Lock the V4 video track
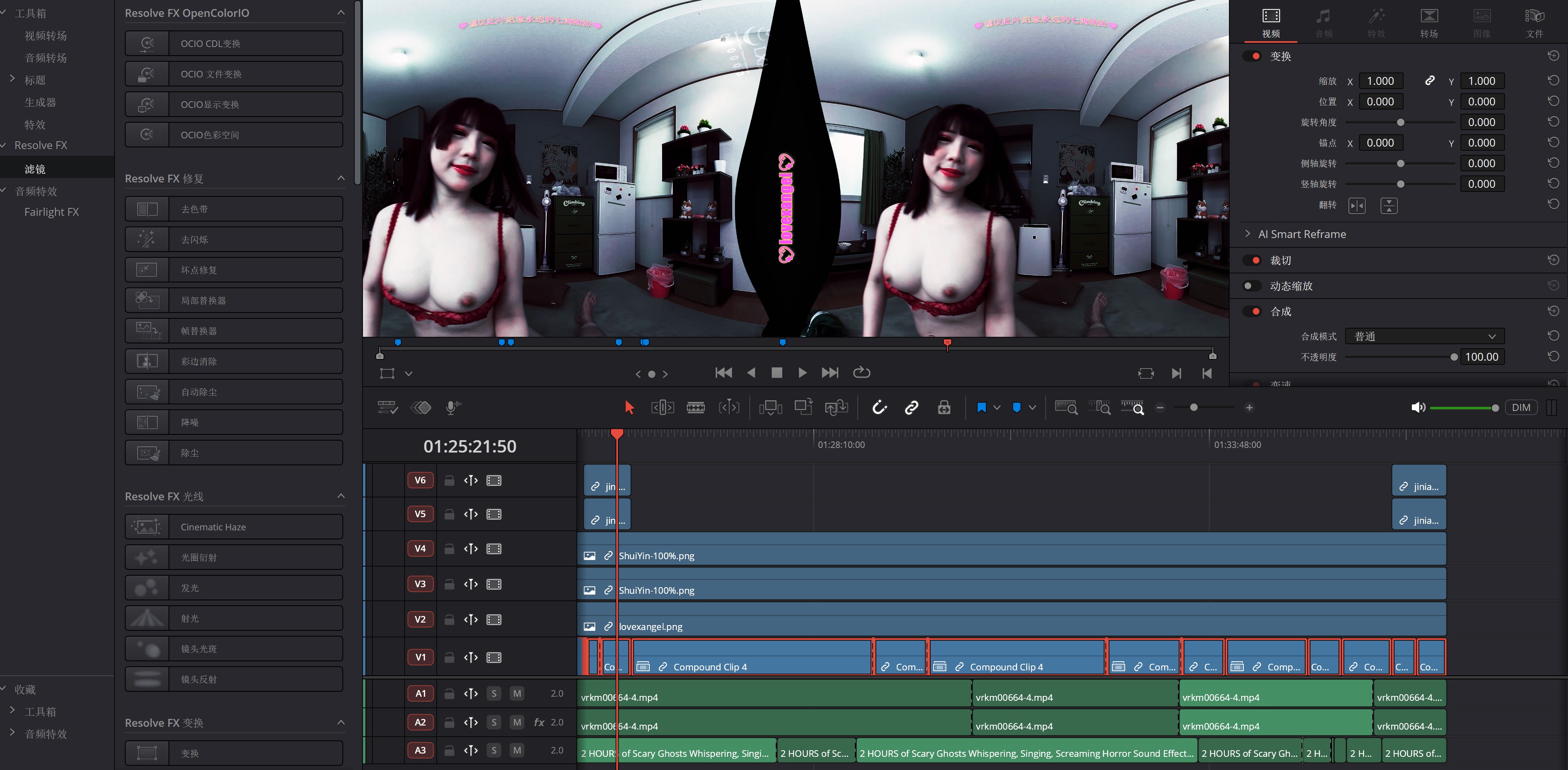The height and width of the screenshot is (770, 1568). click(449, 548)
